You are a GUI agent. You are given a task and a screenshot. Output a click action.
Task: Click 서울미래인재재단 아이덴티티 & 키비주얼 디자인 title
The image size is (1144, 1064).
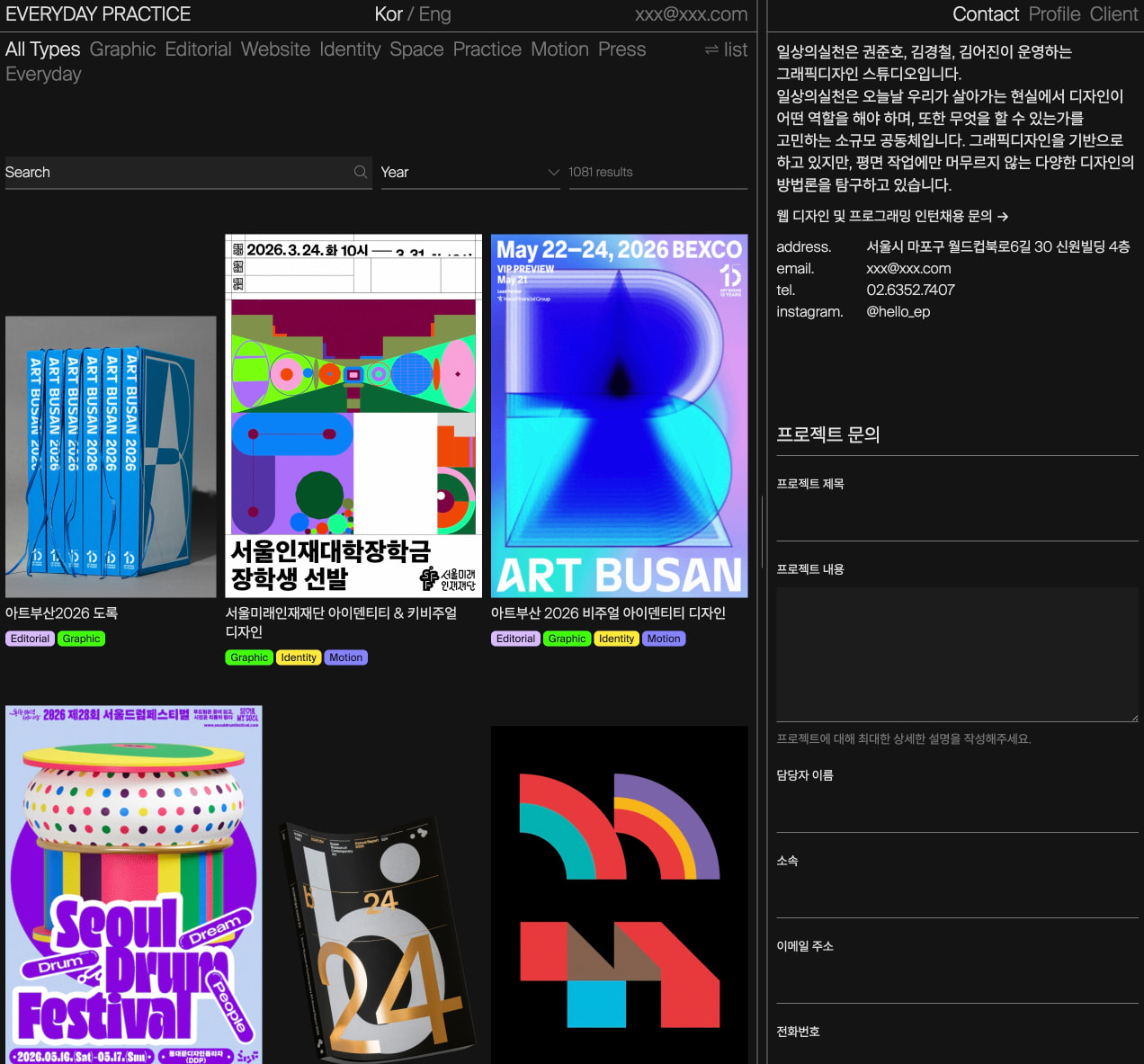tap(341, 622)
